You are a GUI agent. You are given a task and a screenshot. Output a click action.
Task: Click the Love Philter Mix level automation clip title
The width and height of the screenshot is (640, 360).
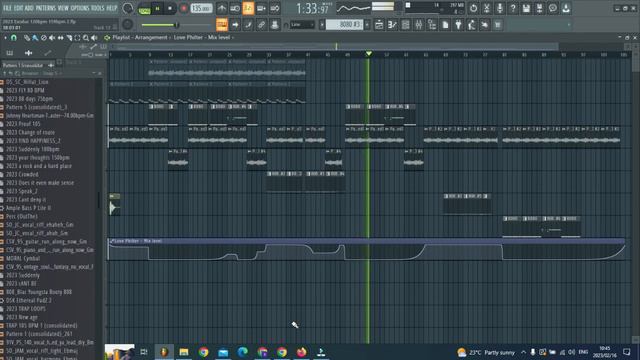[x=138, y=241]
